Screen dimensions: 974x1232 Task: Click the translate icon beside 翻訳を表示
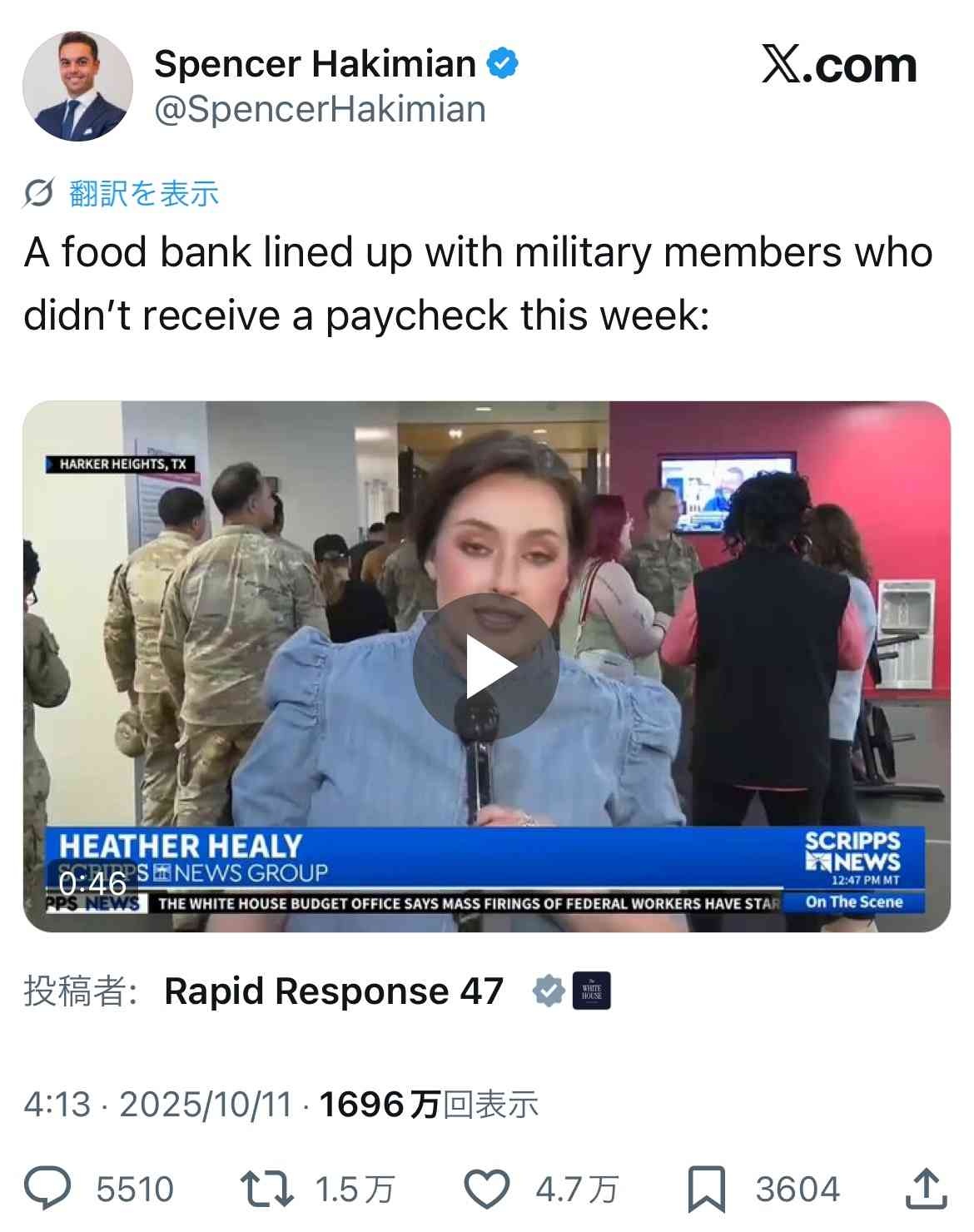point(38,194)
